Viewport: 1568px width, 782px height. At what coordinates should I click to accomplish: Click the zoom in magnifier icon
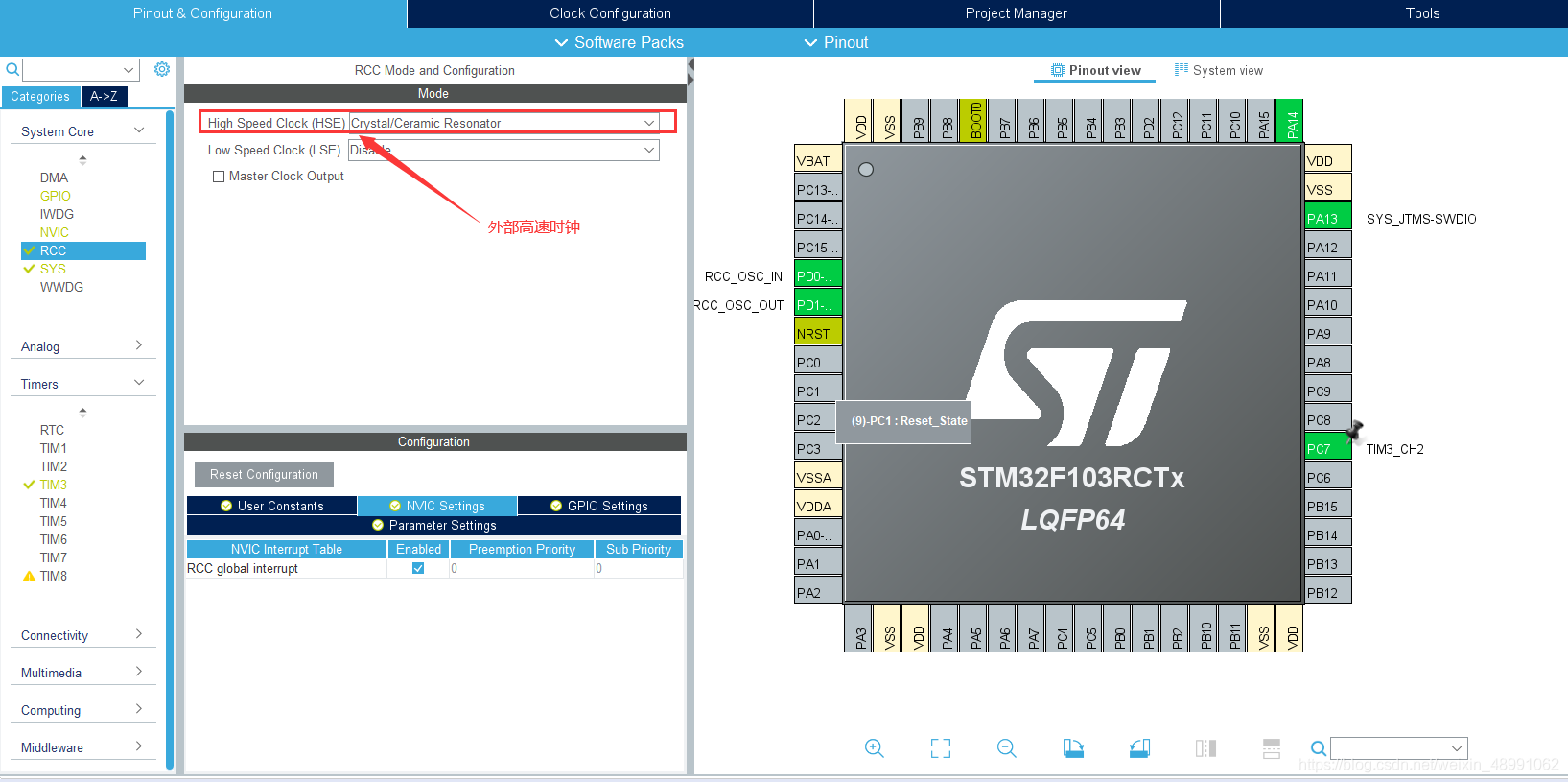874,748
